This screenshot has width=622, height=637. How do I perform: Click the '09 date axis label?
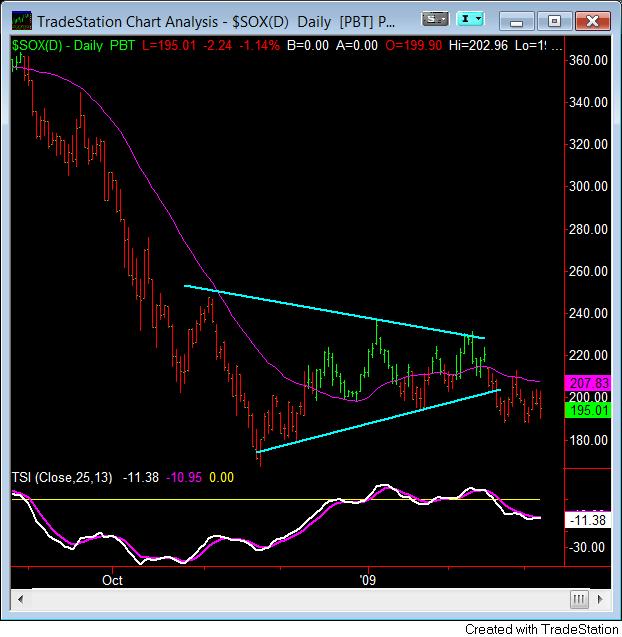coord(368,580)
